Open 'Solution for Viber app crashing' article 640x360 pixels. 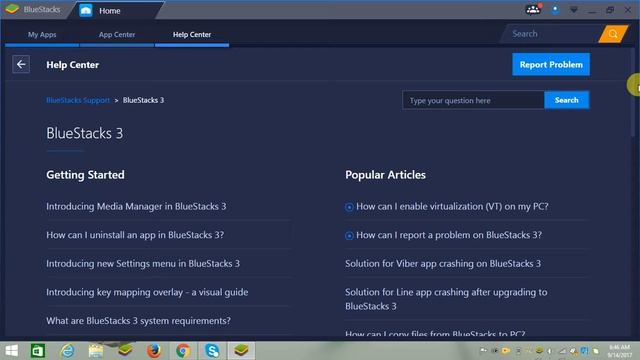(443, 264)
